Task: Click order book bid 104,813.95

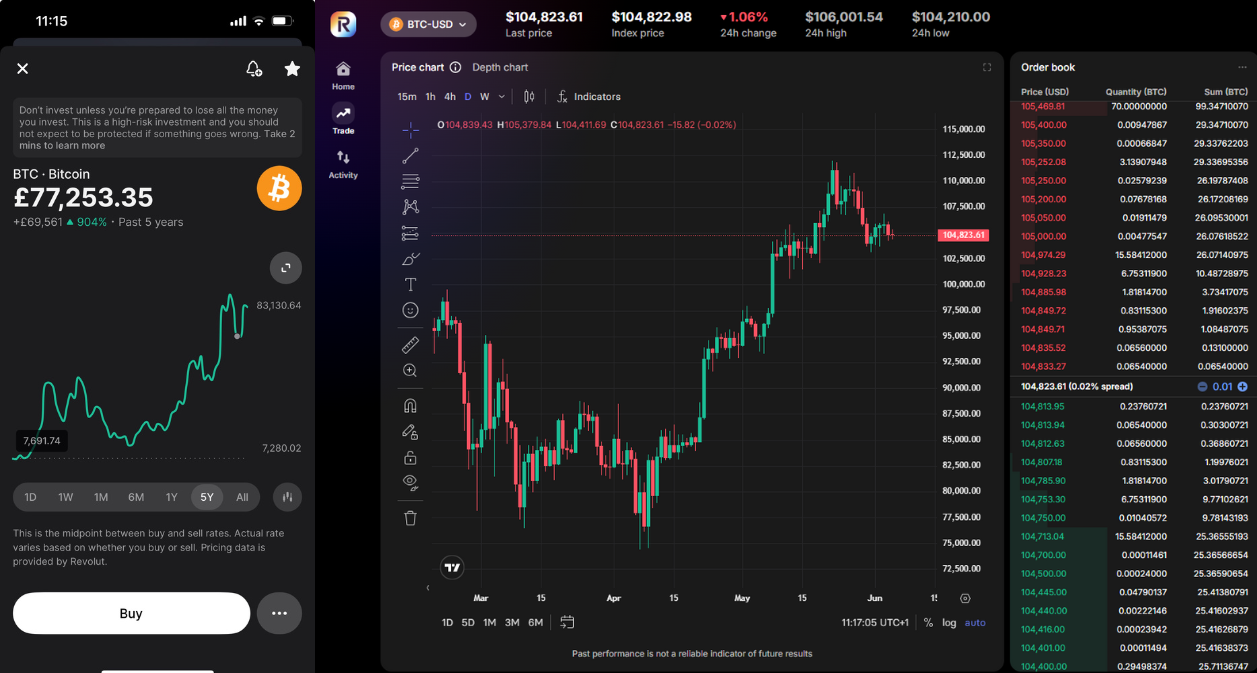Action: click(1043, 406)
